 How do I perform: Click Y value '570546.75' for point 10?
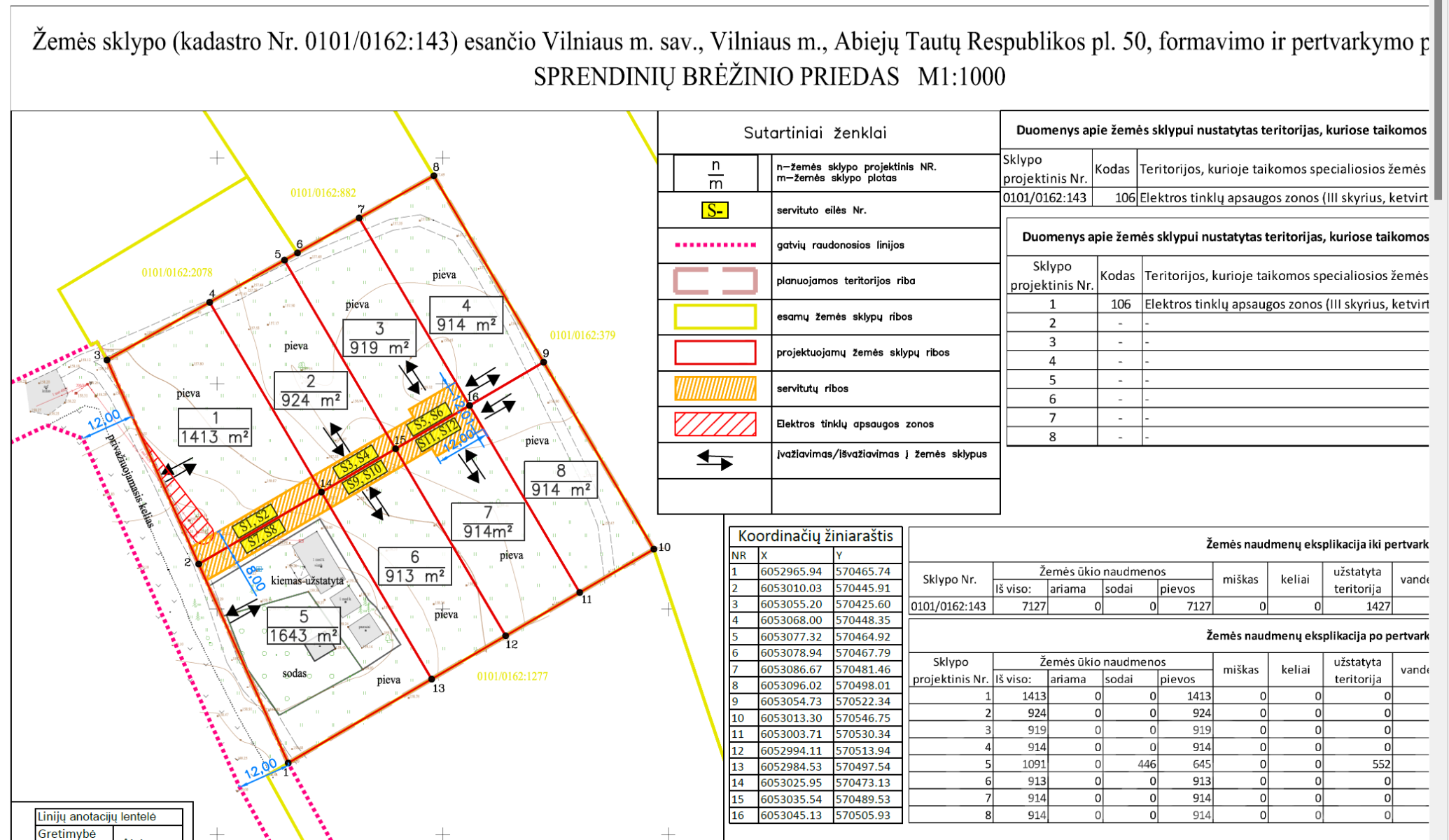click(x=862, y=717)
